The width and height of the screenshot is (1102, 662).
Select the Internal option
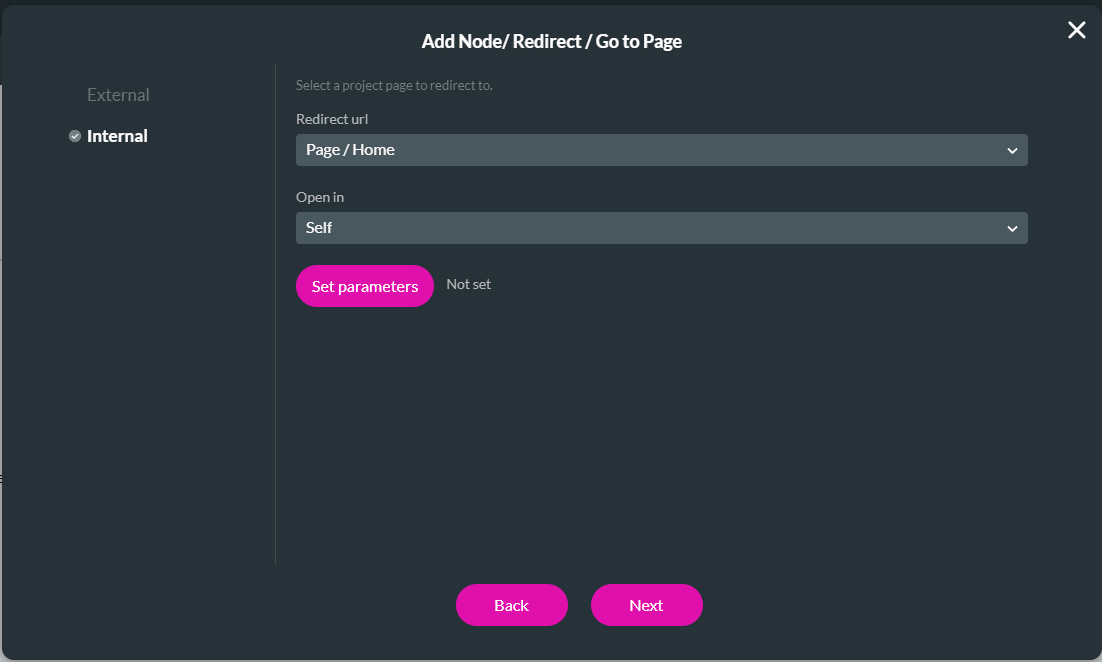[117, 135]
